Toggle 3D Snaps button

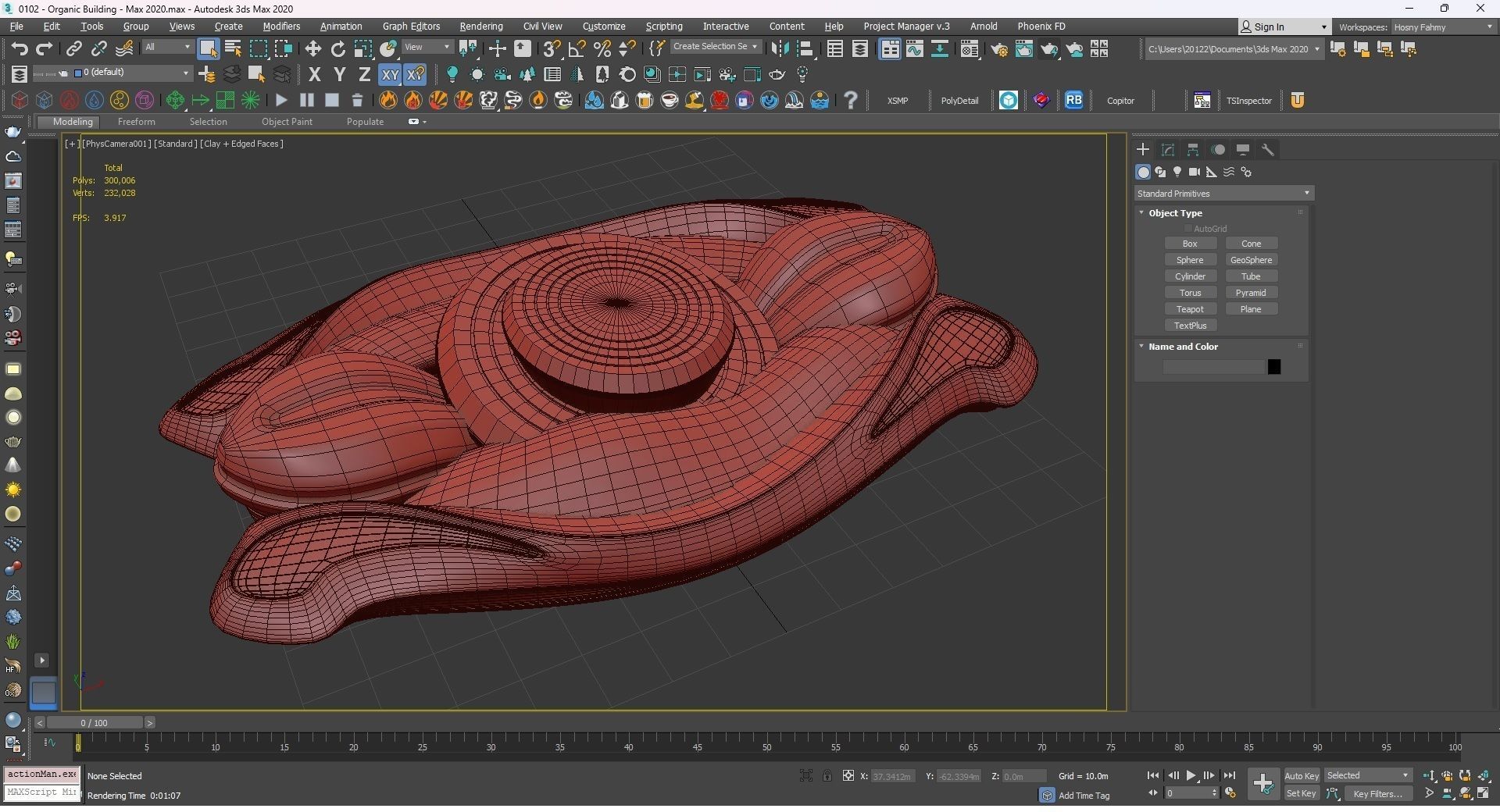point(552,48)
